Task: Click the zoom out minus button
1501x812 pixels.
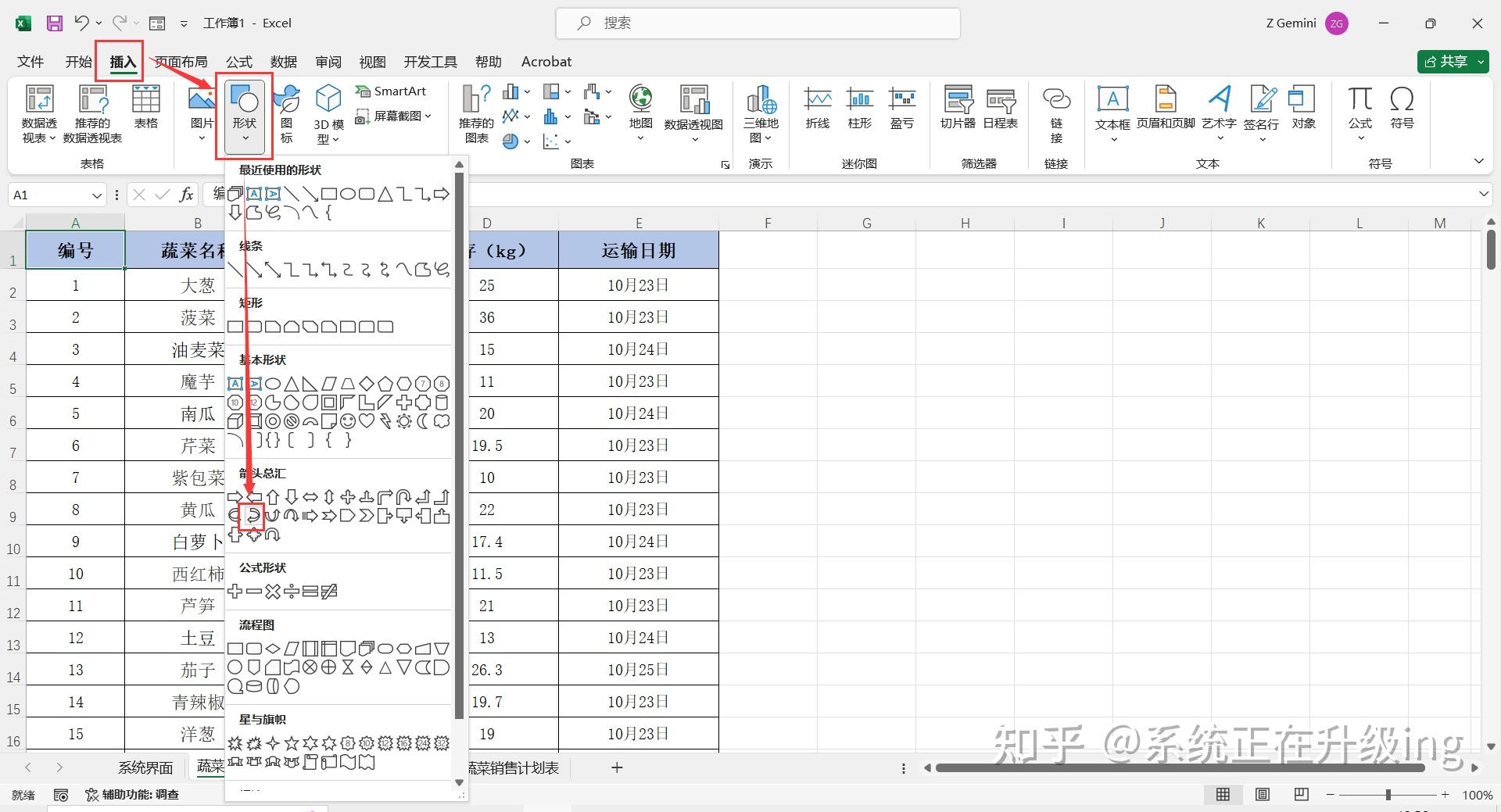Action: (1331, 795)
